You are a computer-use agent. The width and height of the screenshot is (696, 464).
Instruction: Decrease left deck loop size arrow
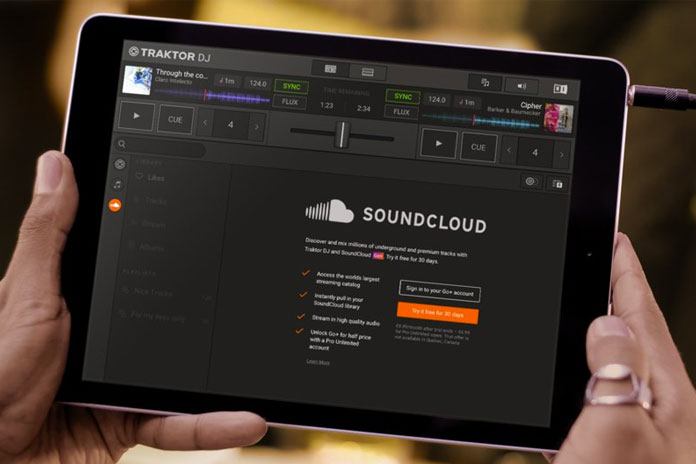click(x=205, y=124)
